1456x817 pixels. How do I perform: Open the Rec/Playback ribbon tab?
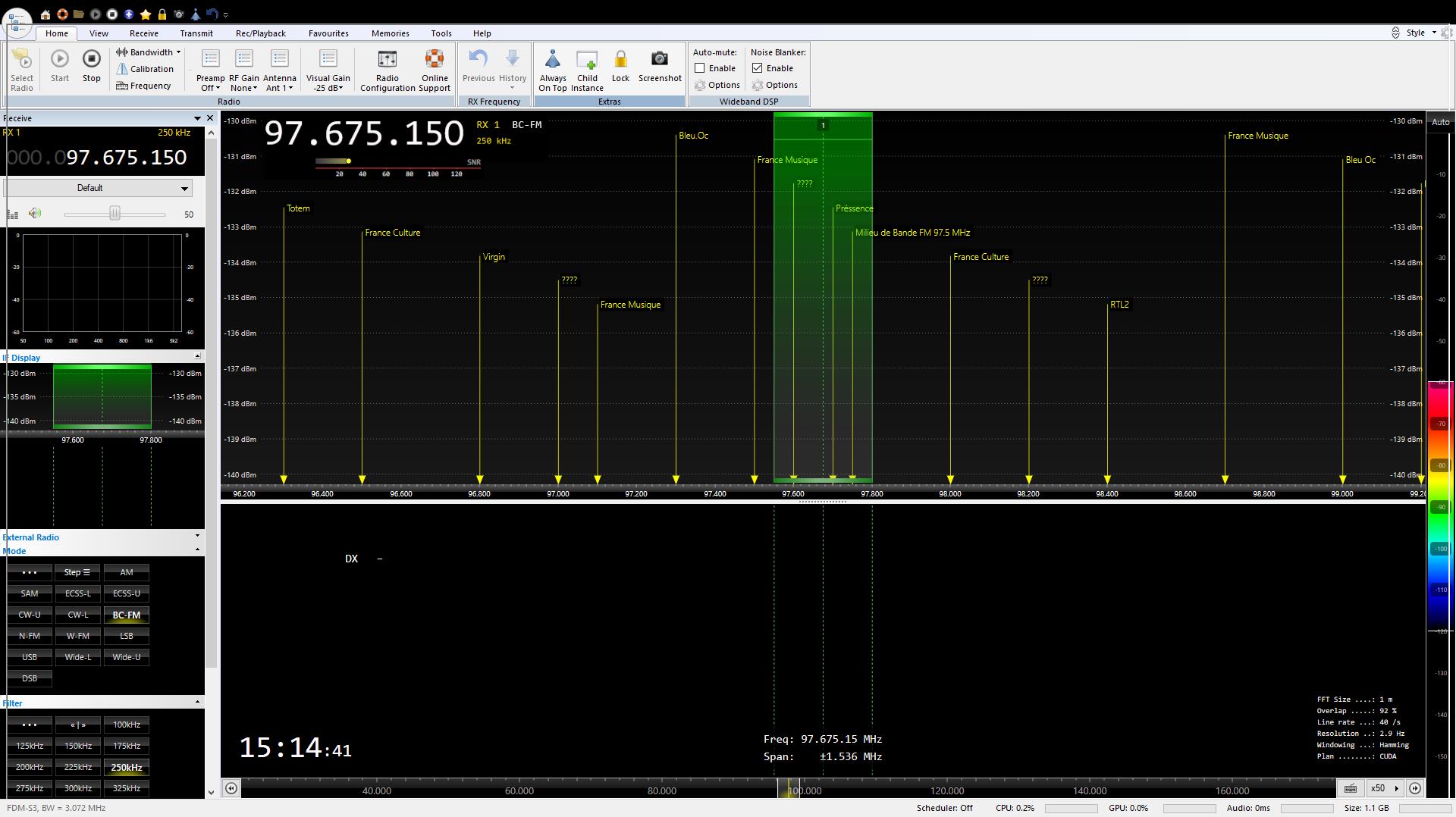(260, 33)
